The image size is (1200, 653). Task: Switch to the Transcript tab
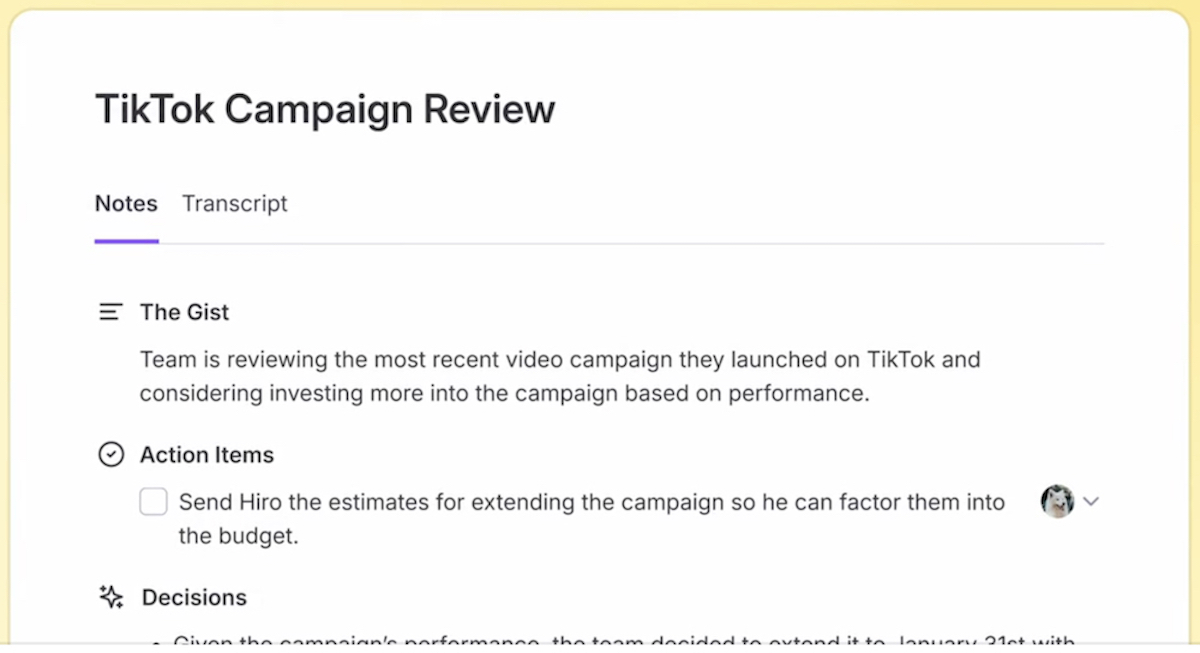click(x=234, y=204)
